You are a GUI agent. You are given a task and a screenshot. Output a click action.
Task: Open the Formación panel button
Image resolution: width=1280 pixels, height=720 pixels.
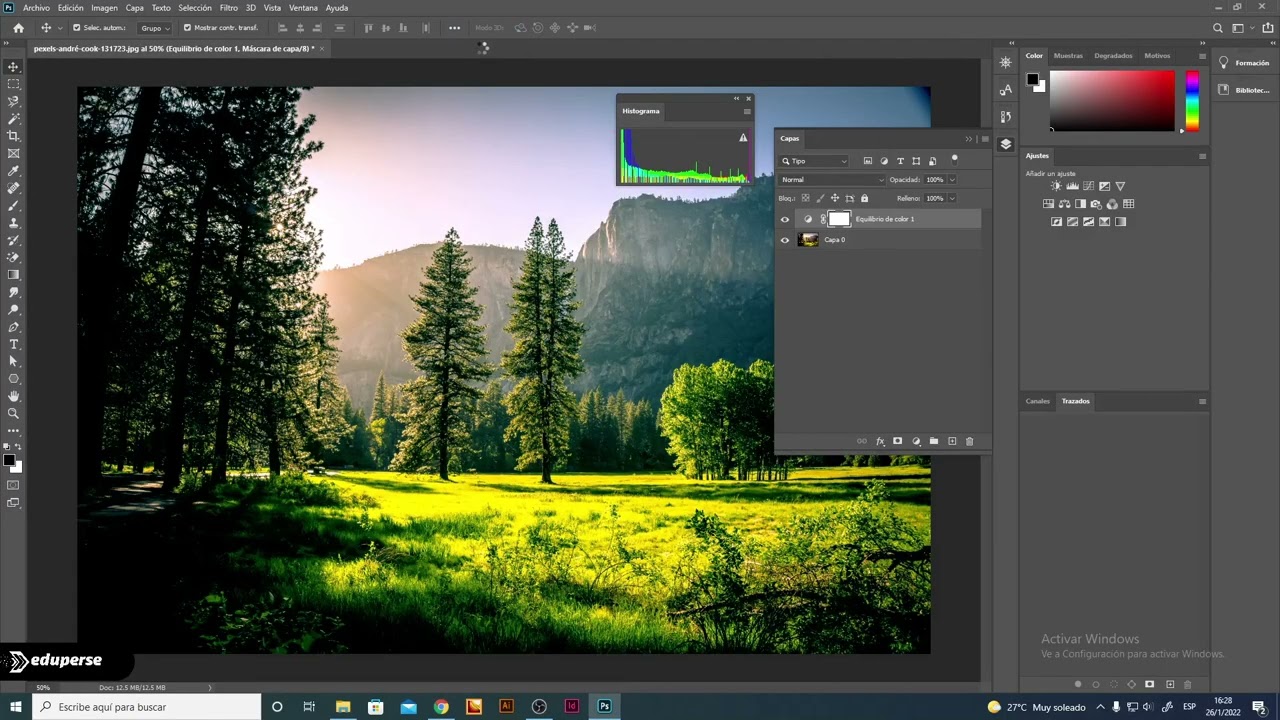[1244, 63]
